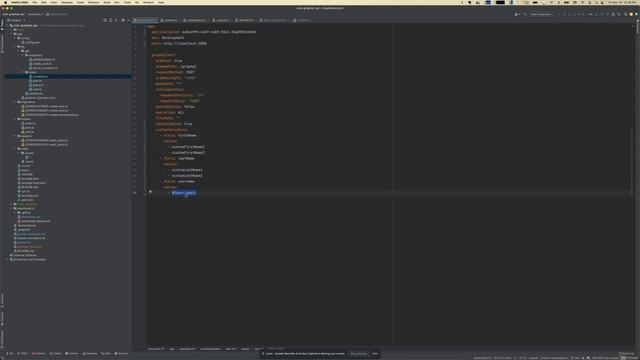640x360 pixels.
Task: Select the LICENSE file in the tree
Action: tap(25, 174)
